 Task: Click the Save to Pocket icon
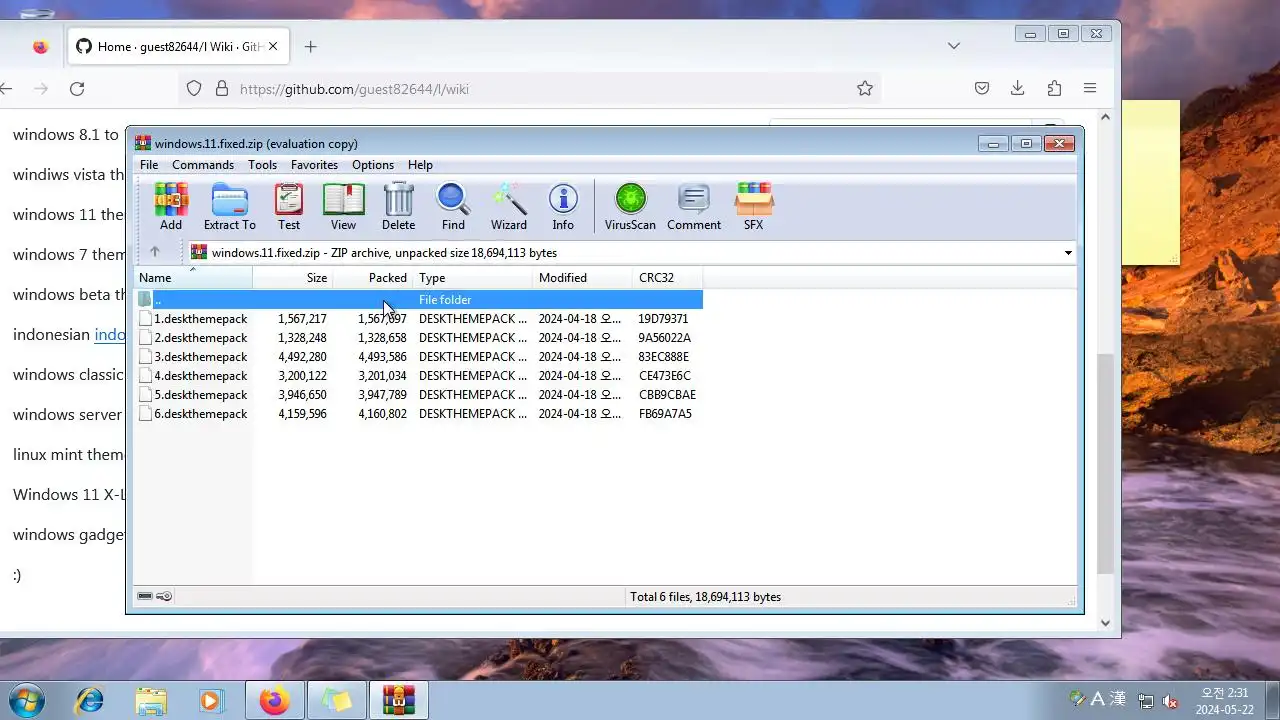(982, 89)
